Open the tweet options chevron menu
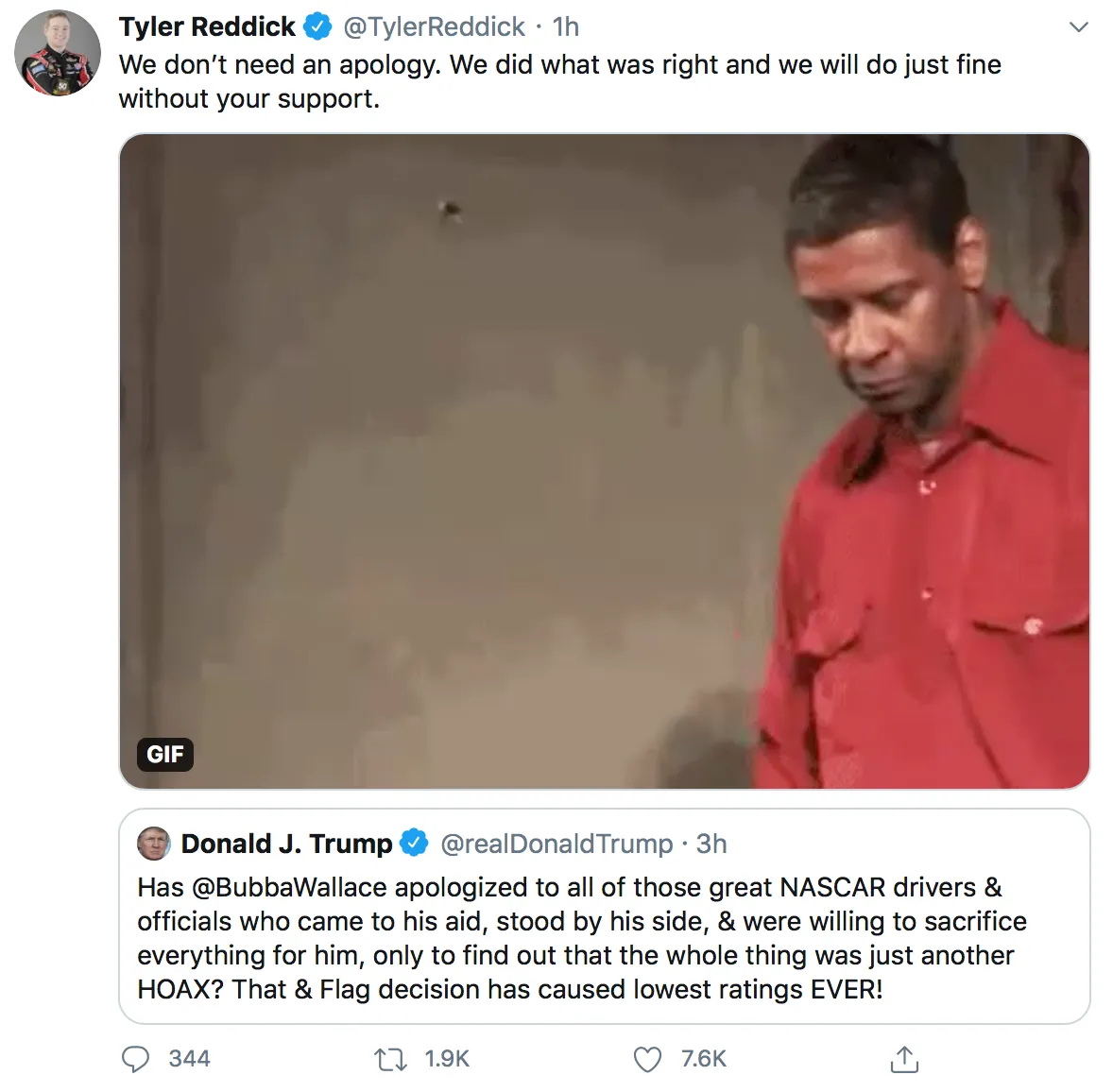Image resolution: width=1113 pixels, height=1092 pixels. coord(1078,27)
